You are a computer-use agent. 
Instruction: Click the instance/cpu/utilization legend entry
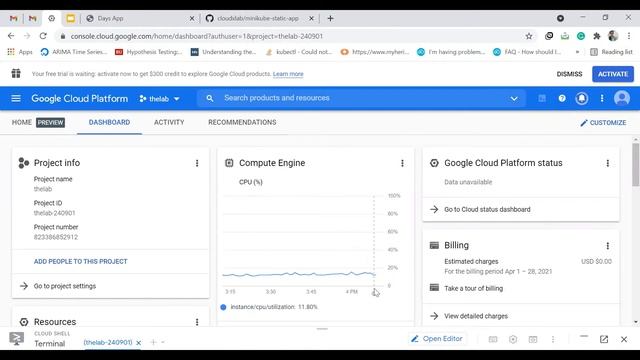coord(269,307)
